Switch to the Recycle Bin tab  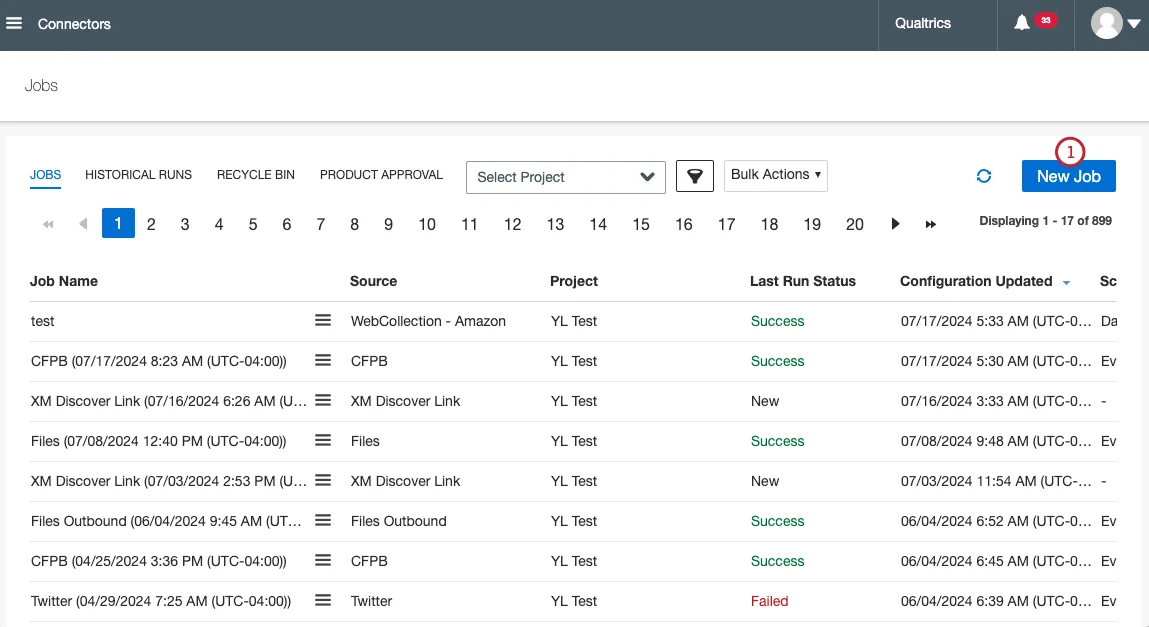click(256, 175)
